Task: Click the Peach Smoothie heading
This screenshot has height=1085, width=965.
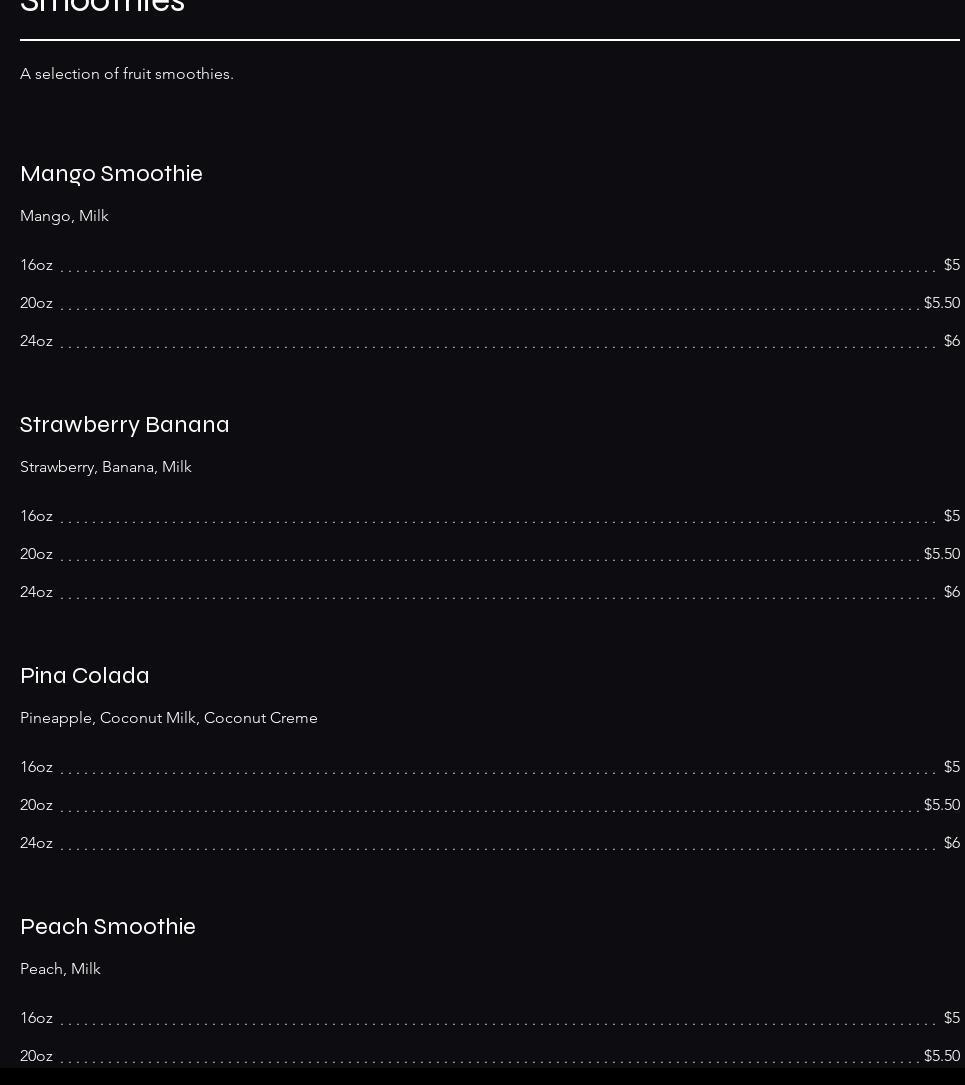Action: 108,927
